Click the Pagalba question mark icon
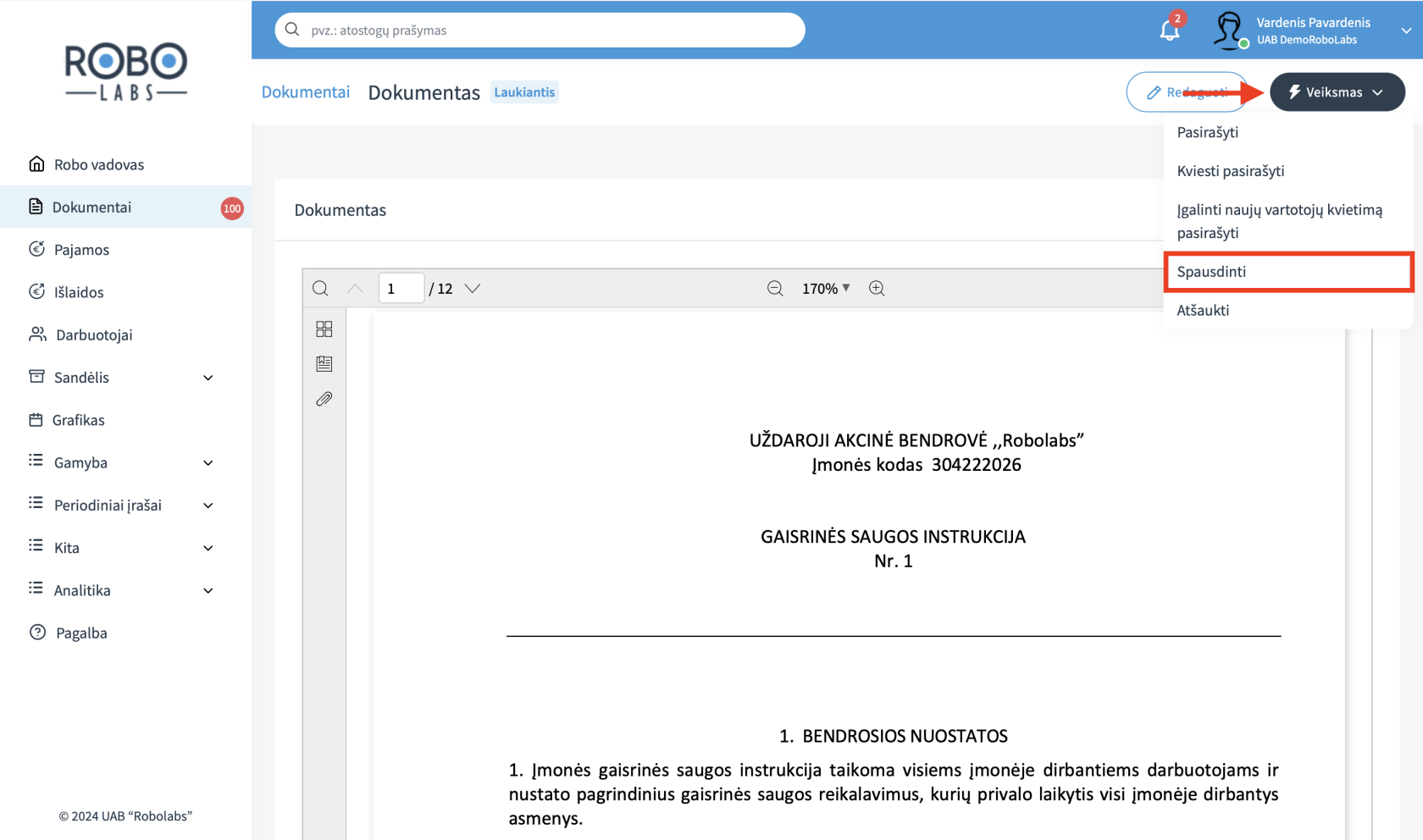Viewport: 1423px width, 840px height. (x=37, y=632)
